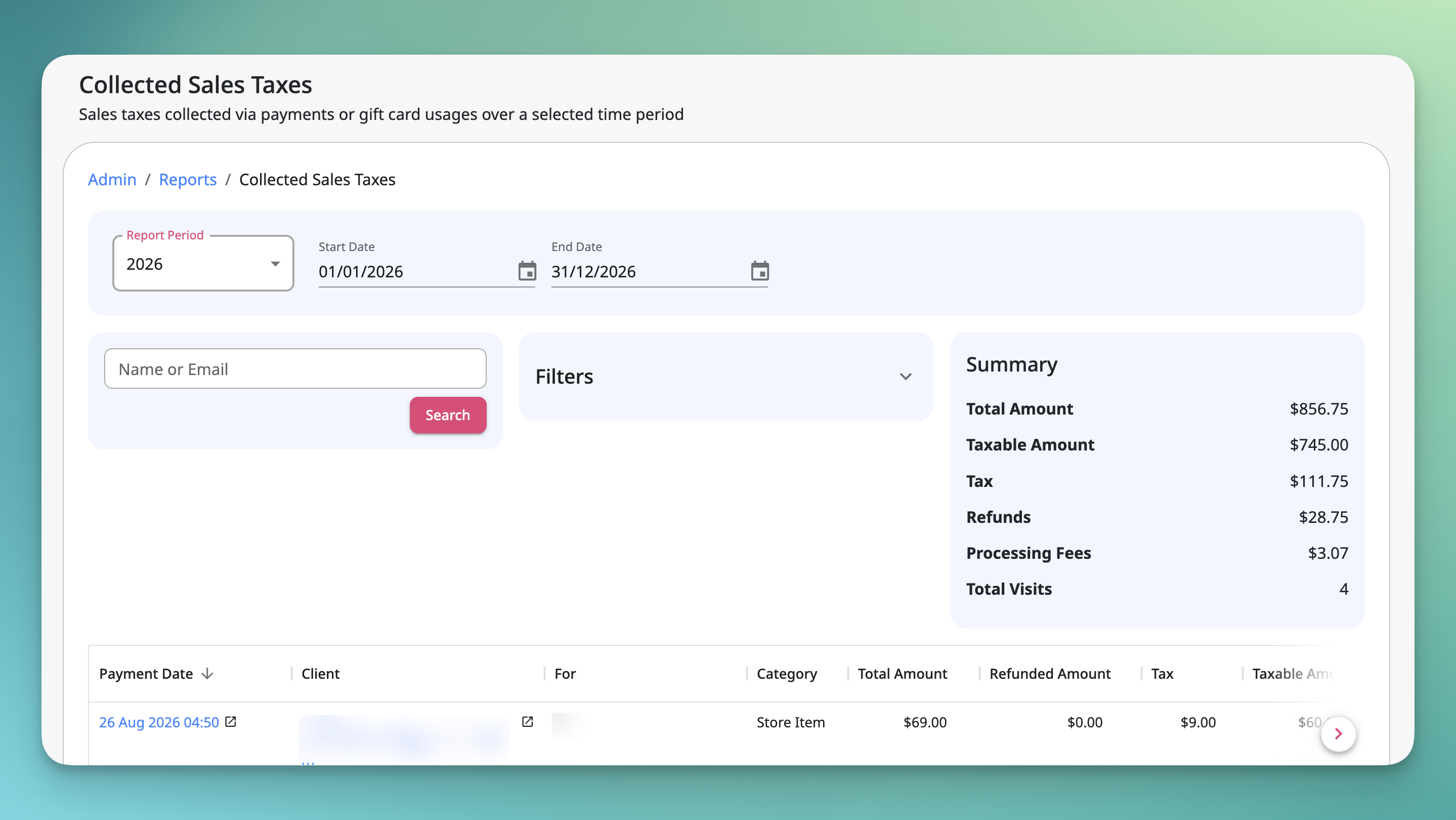Select Summary Refunds value $28.75
The height and width of the screenshot is (820, 1456).
[x=1323, y=517]
